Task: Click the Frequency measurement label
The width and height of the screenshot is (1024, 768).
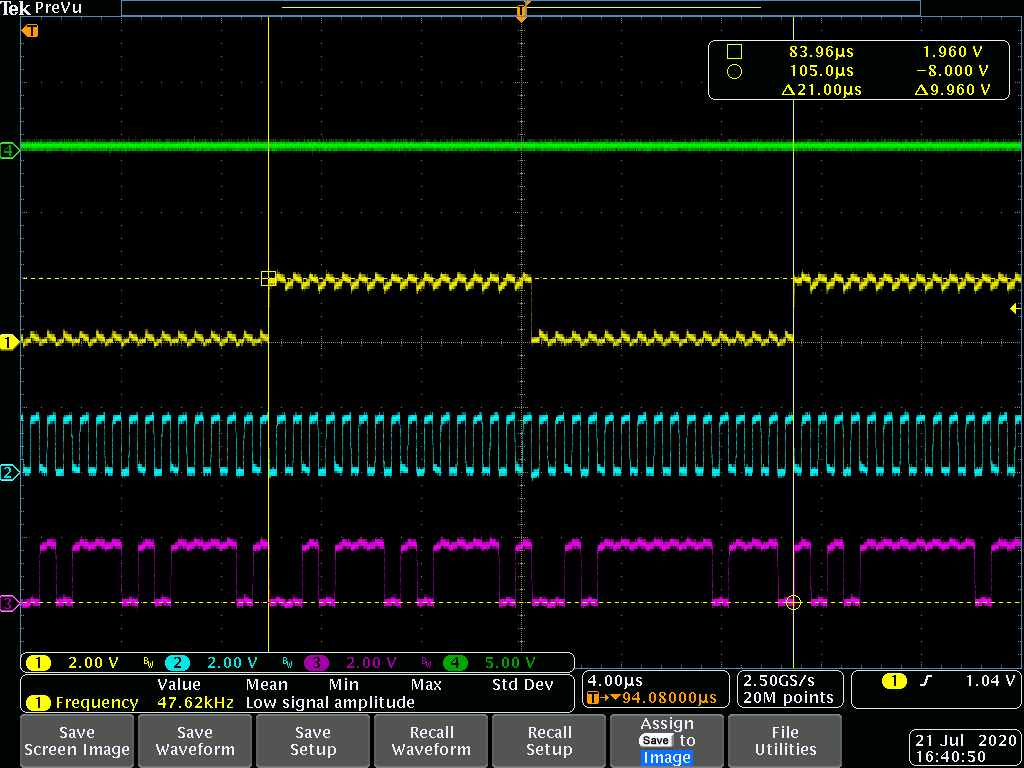Action: point(97,703)
